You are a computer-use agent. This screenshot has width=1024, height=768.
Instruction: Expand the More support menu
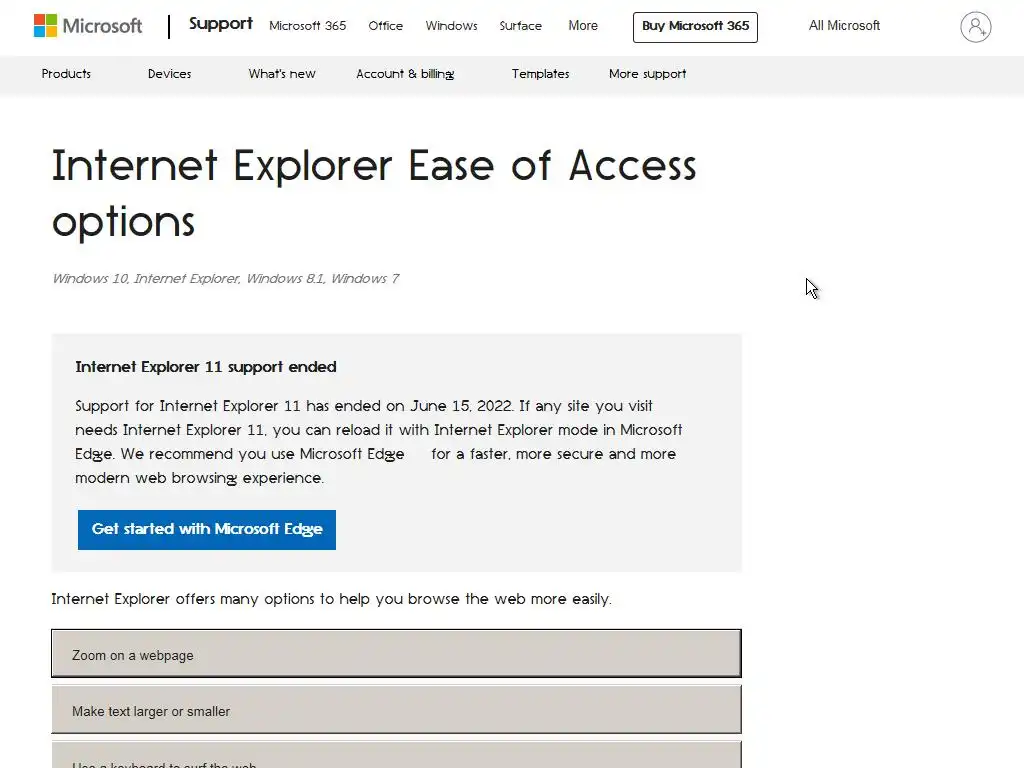coord(647,74)
